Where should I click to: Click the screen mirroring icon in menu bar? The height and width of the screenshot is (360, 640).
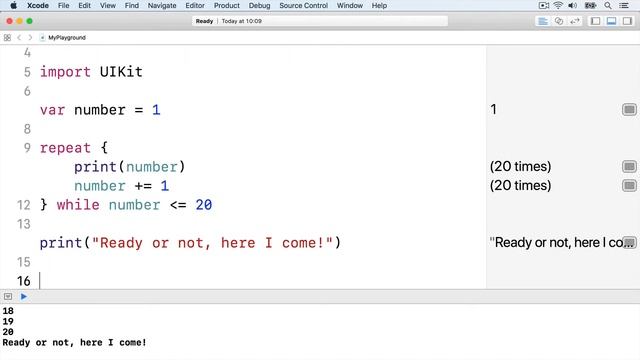click(x=543, y=5)
